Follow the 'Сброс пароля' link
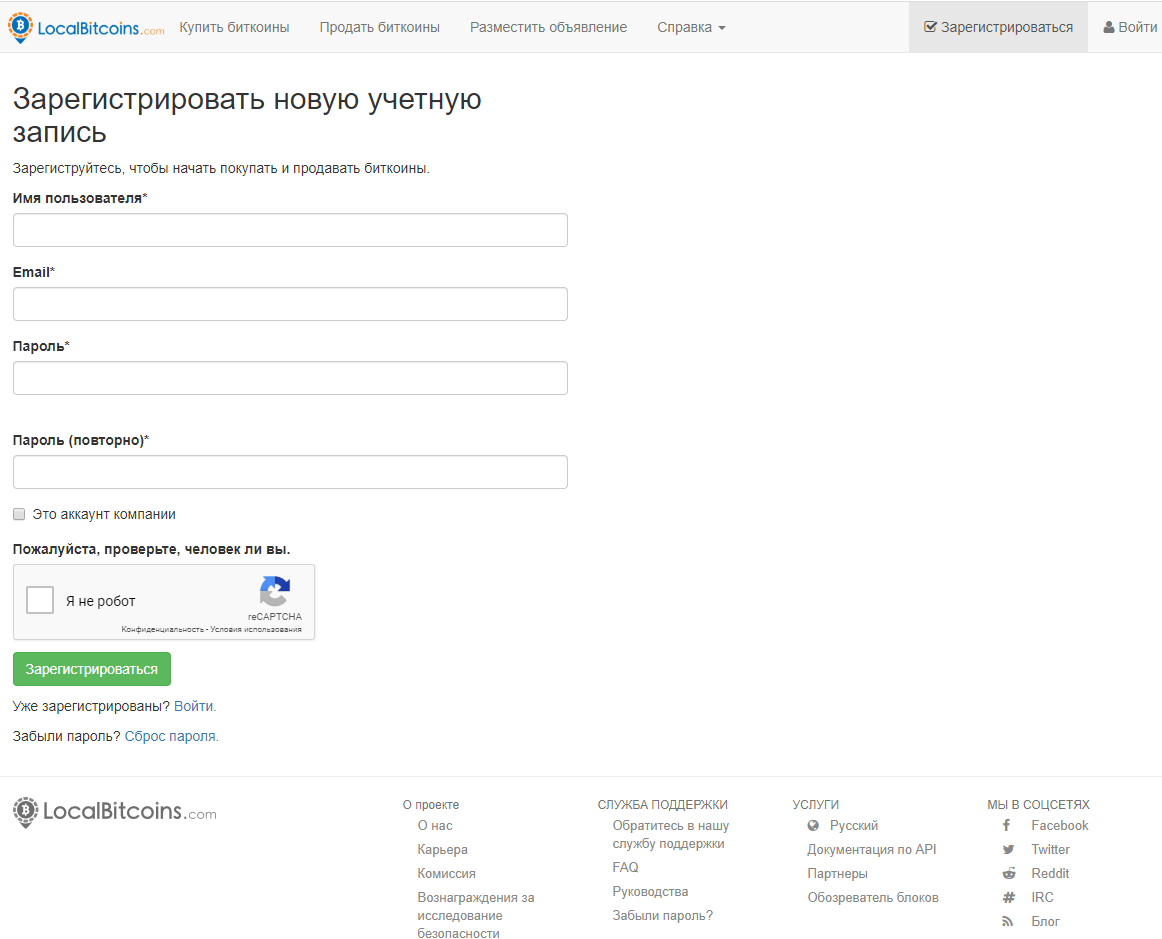 click(x=170, y=736)
